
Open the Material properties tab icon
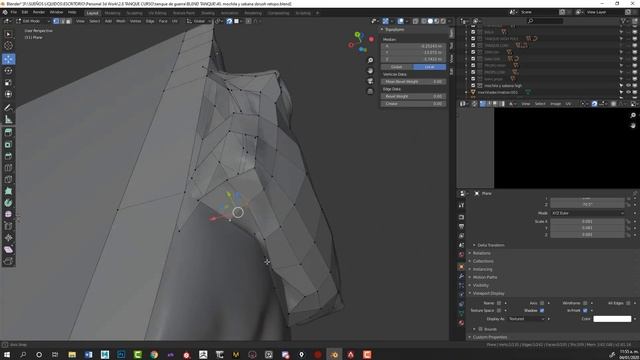pos(461,323)
